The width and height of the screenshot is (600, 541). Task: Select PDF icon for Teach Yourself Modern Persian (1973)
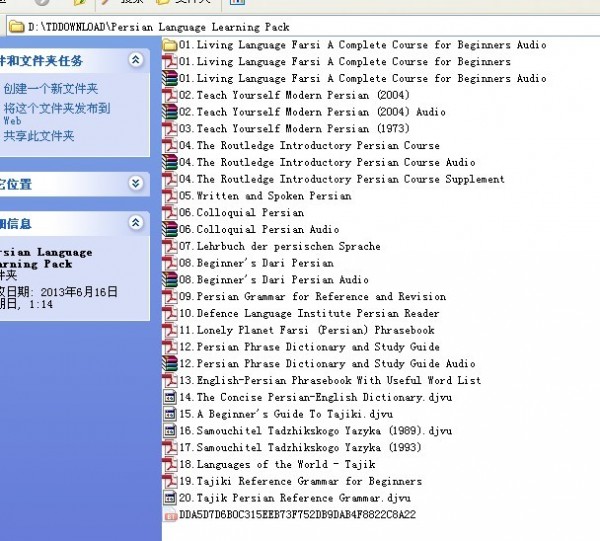click(x=170, y=129)
